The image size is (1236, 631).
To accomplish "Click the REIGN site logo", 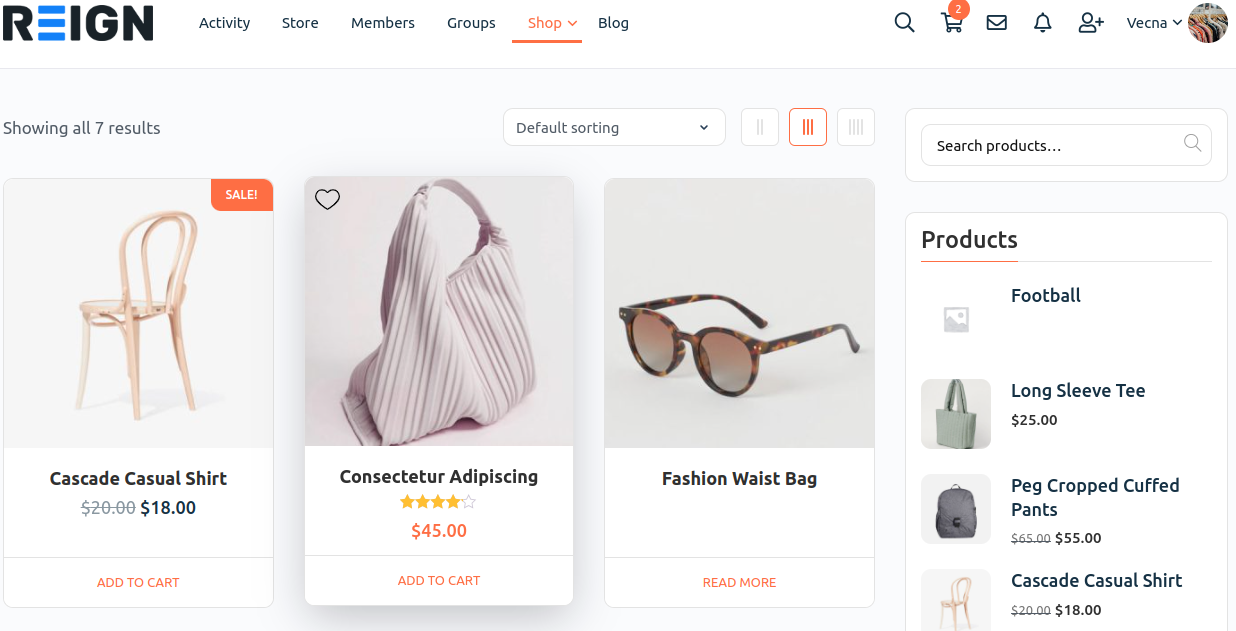I will pyautogui.click(x=78, y=22).
